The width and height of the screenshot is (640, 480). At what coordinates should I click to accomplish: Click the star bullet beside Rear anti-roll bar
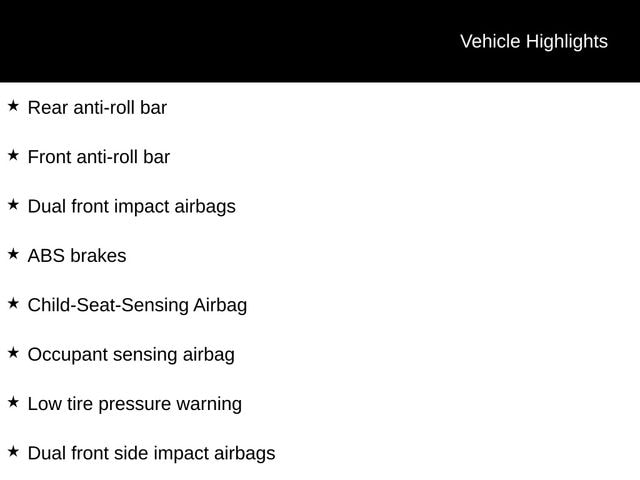point(13,106)
